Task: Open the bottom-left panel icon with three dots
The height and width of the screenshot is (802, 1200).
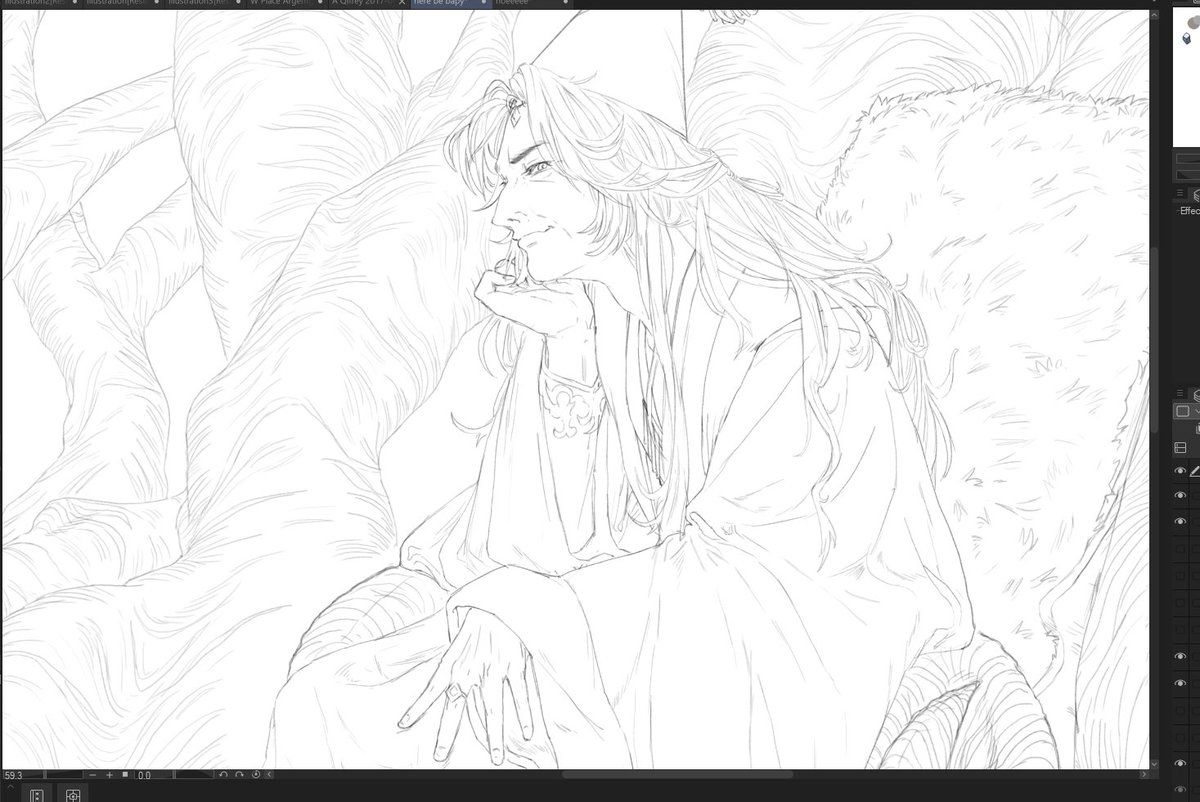Action: (37, 795)
